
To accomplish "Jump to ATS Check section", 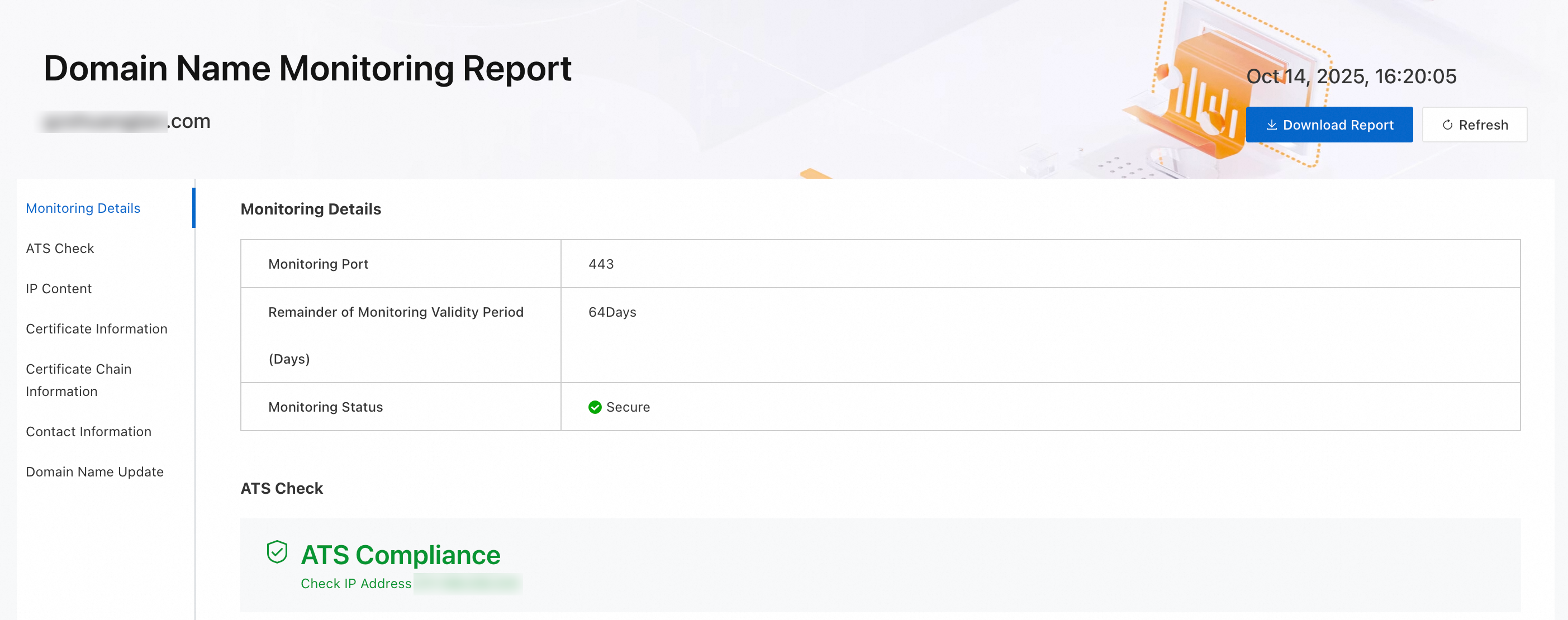I will [60, 248].
